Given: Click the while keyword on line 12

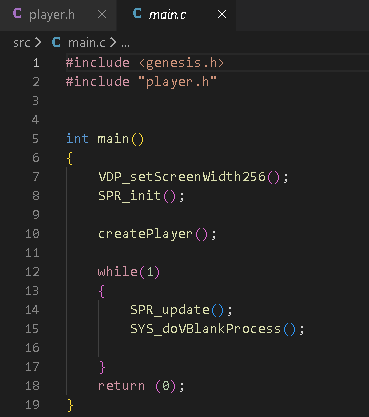Looking at the screenshot, I should [118, 272].
